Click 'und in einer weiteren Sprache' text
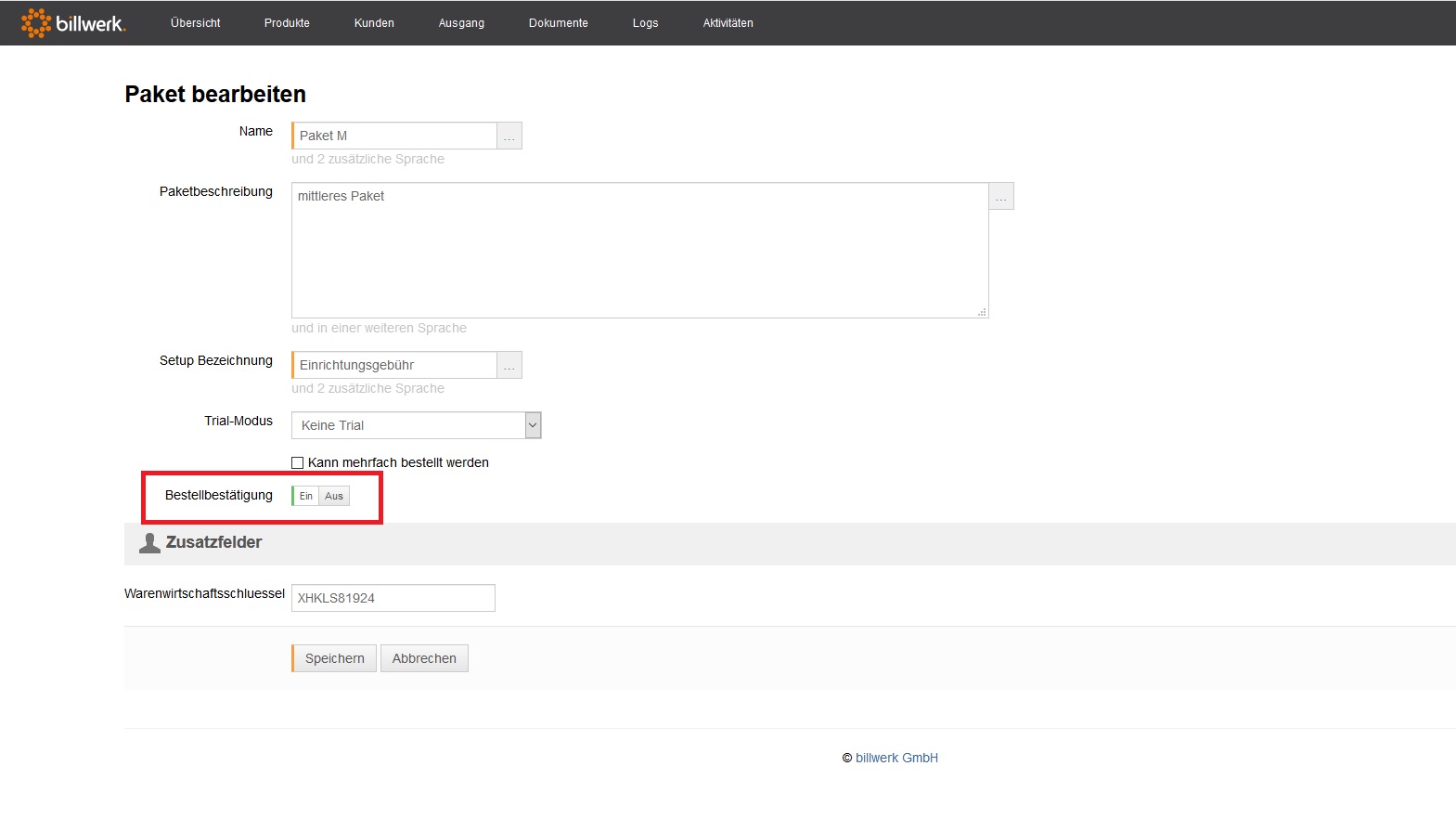This screenshot has height=818, width=1456. (x=379, y=328)
